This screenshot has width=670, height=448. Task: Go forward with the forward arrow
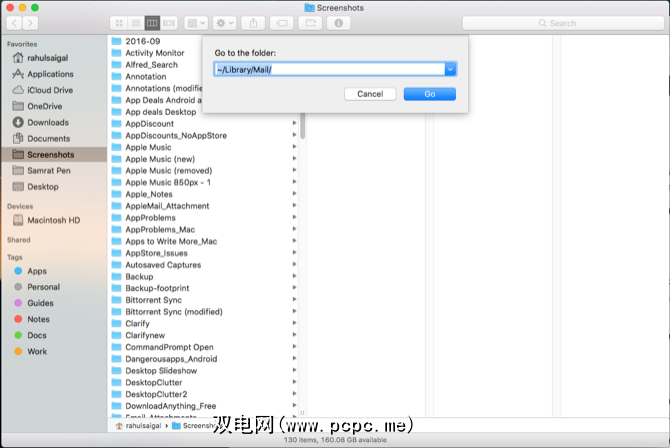tap(30, 23)
